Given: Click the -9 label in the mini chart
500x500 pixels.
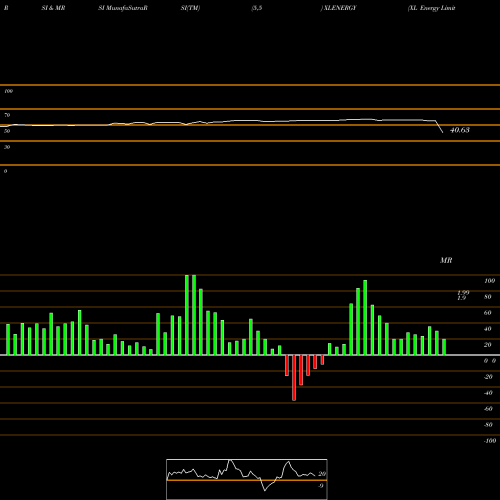Looking at the screenshot, I should point(321,486).
